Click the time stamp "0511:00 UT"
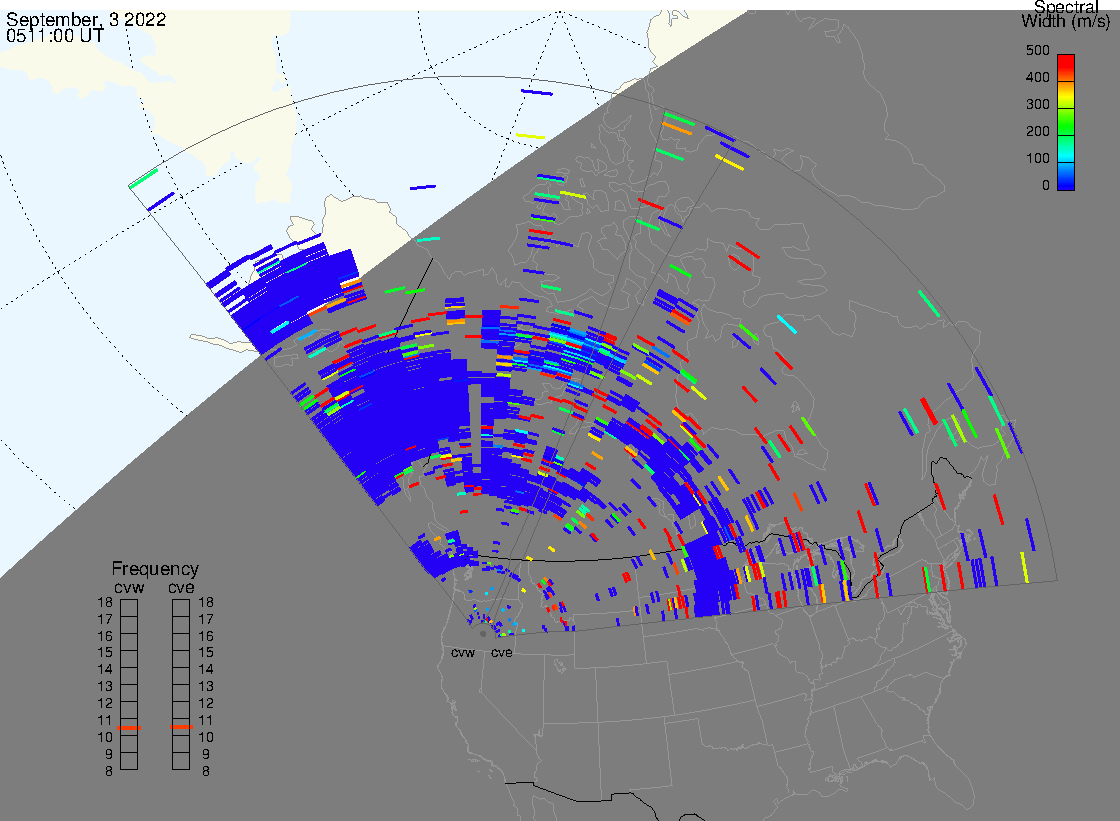The image size is (1120, 821). [x=54, y=36]
